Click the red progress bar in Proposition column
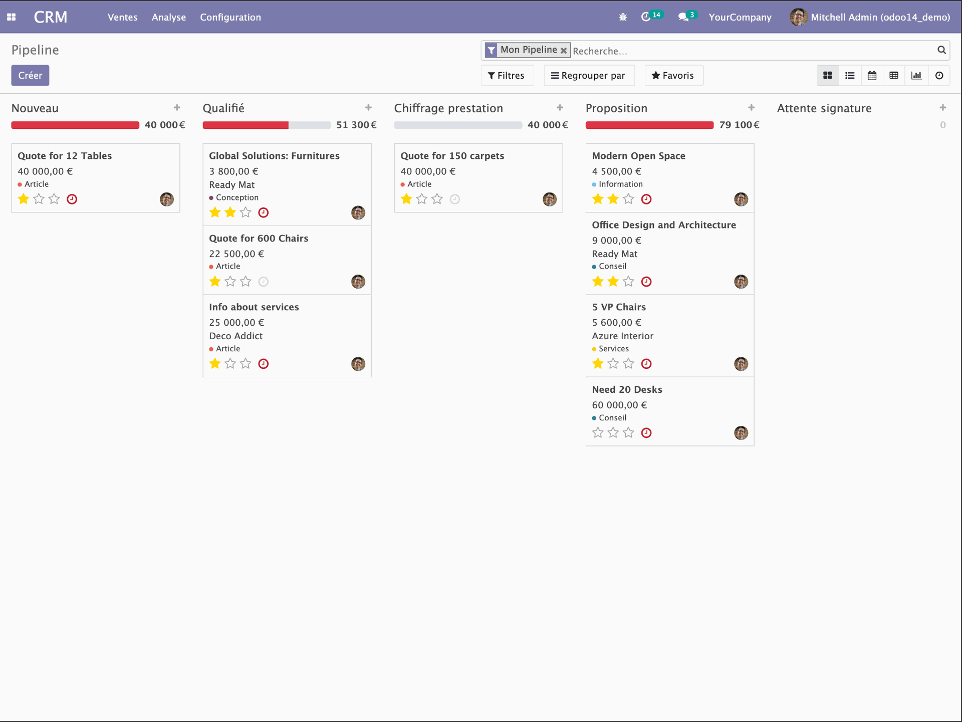The width and height of the screenshot is (962, 722). pyautogui.click(x=650, y=125)
